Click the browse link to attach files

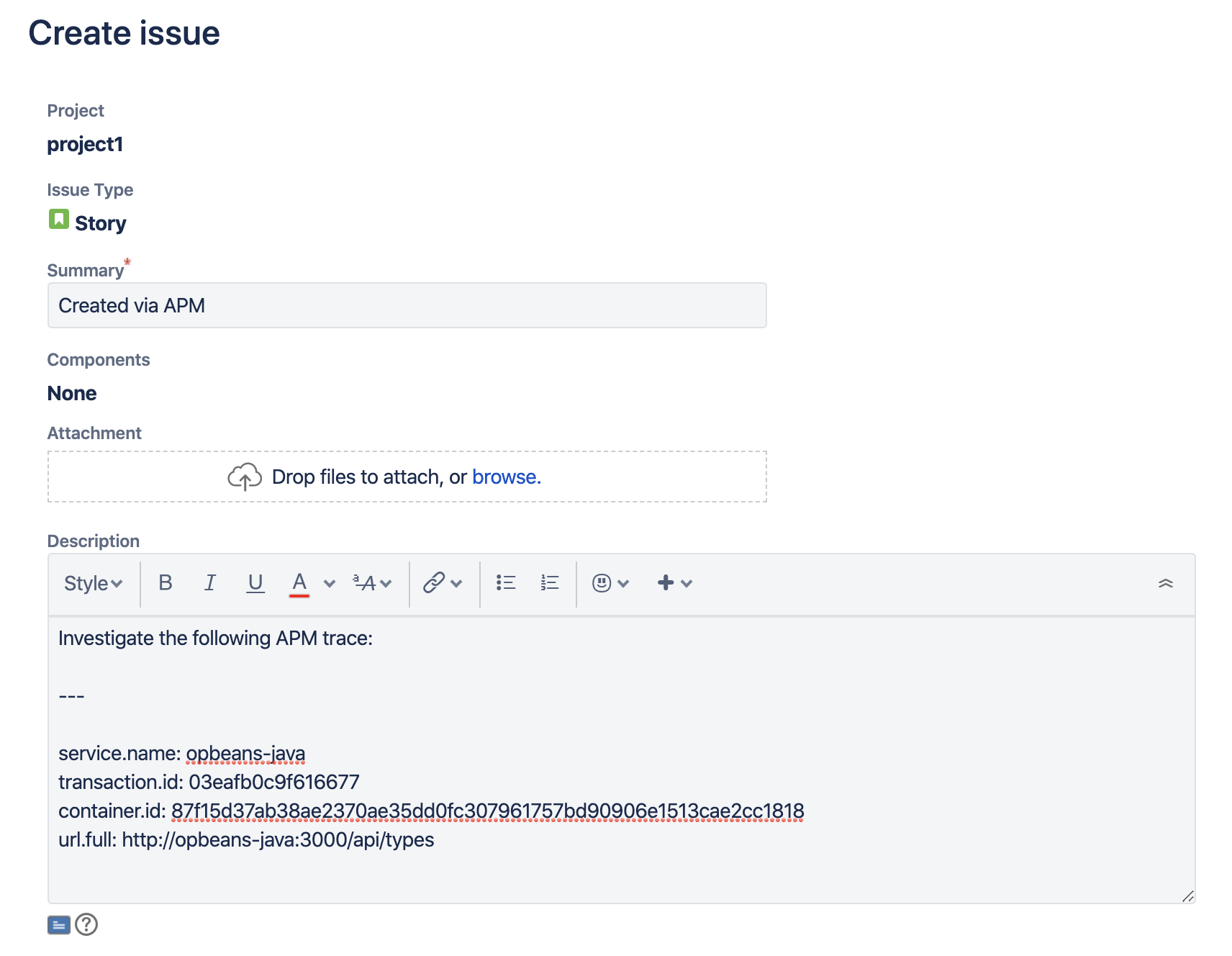[x=506, y=477]
